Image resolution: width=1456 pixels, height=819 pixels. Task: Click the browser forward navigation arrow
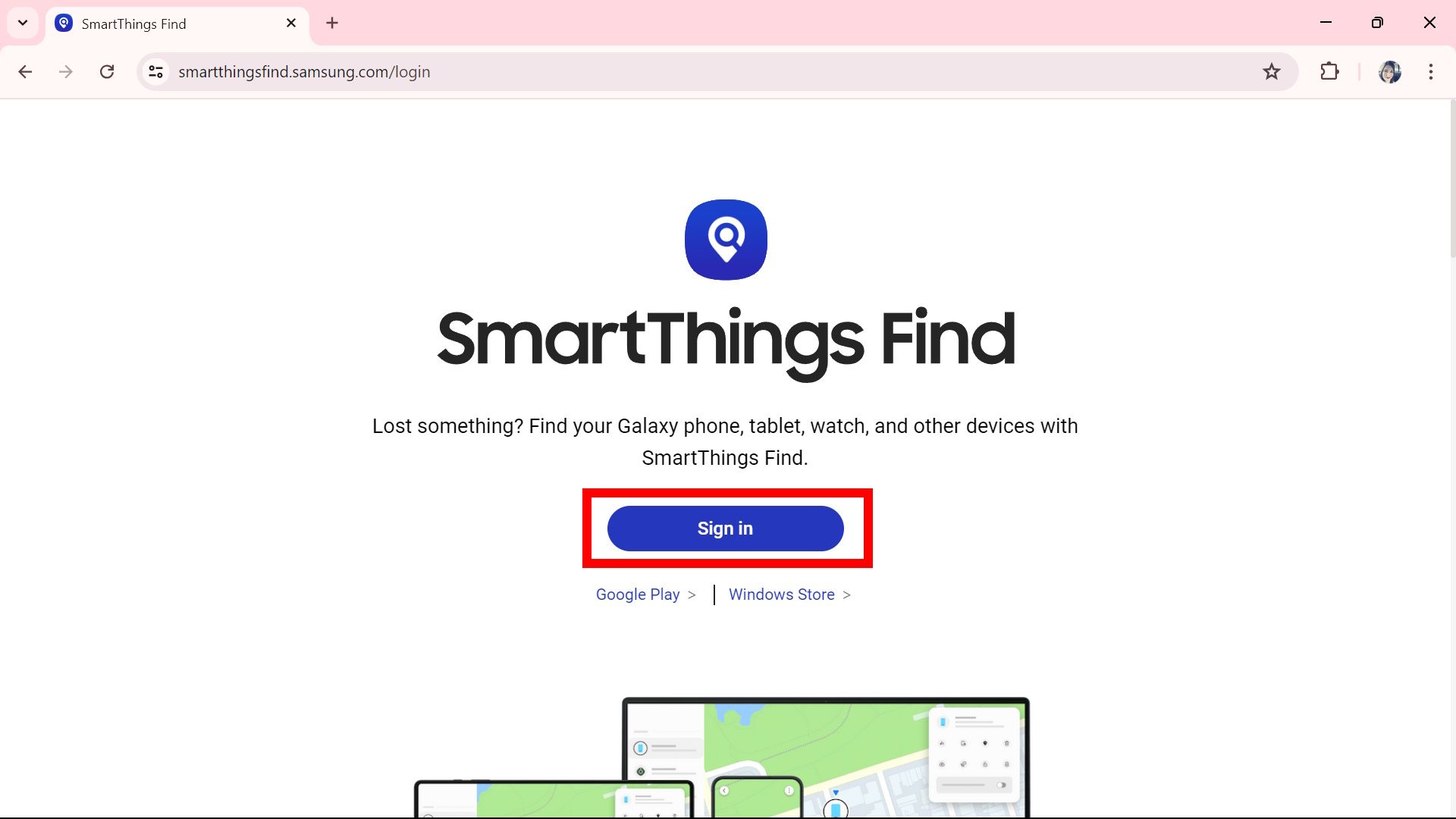[x=65, y=71]
